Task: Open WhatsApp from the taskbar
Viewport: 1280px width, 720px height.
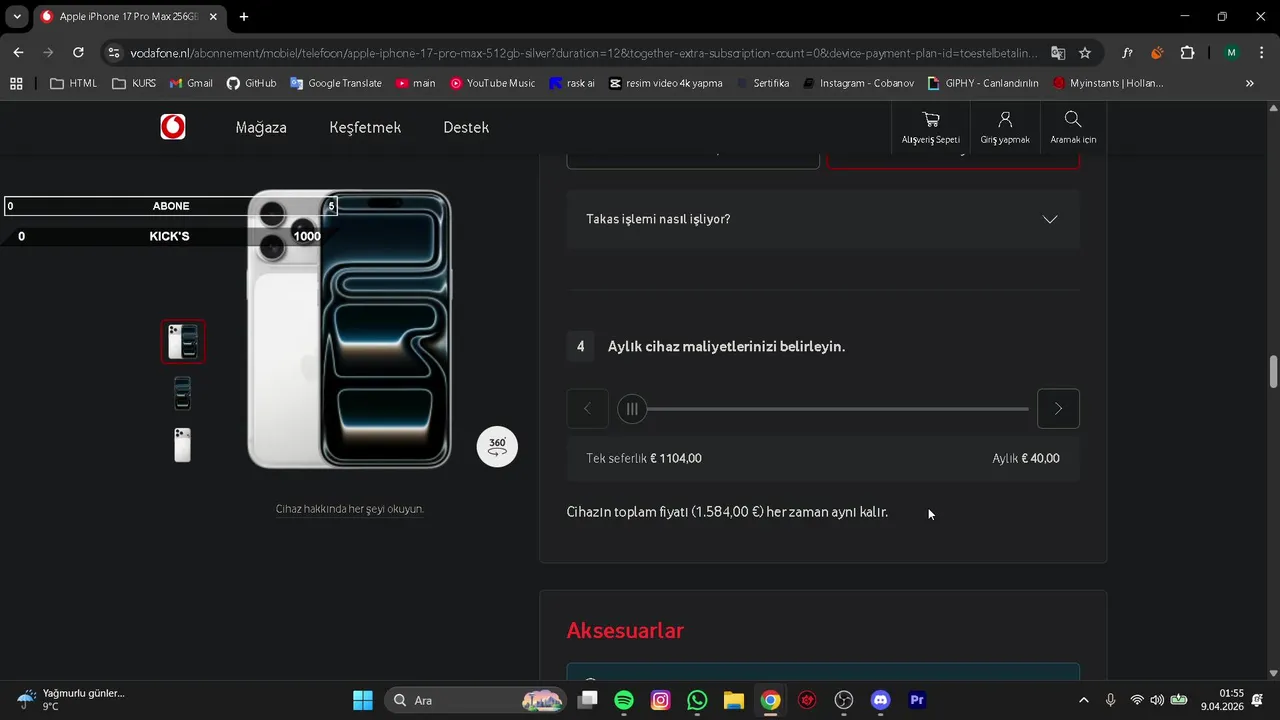Action: (x=697, y=700)
